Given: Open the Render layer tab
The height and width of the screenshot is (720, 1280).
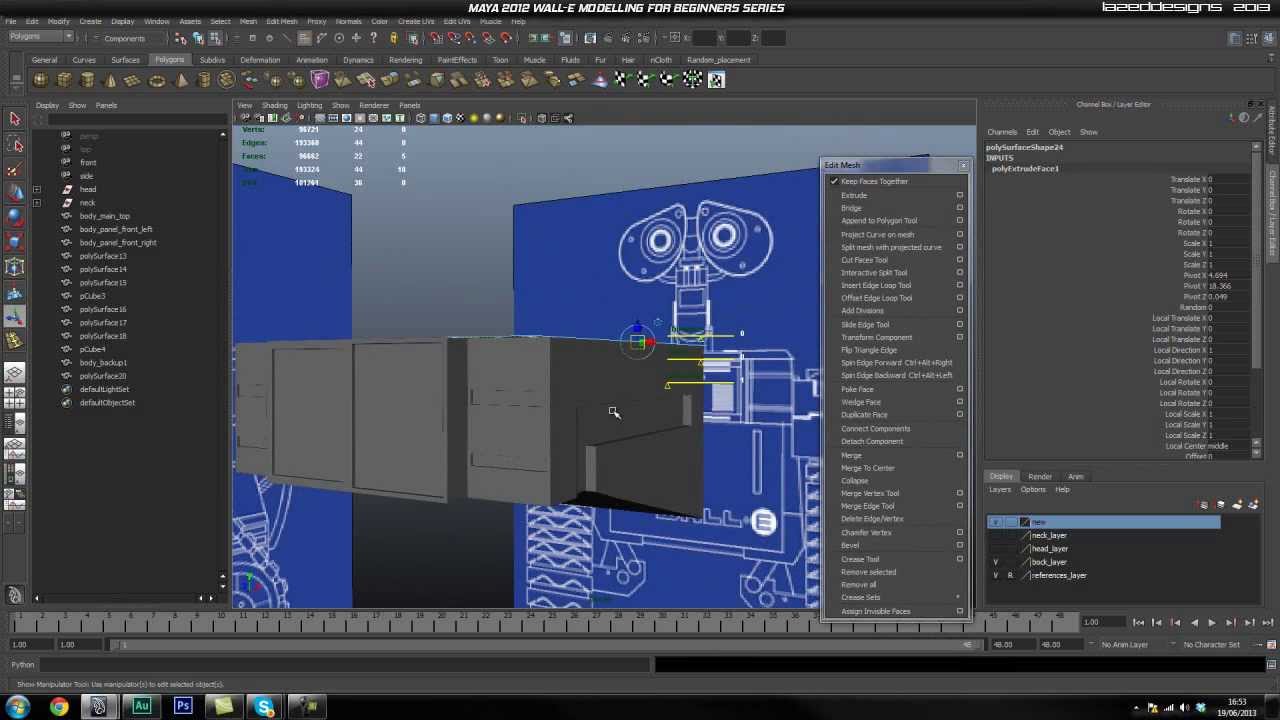Looking at the screenshot, I should coord(1040,477).
